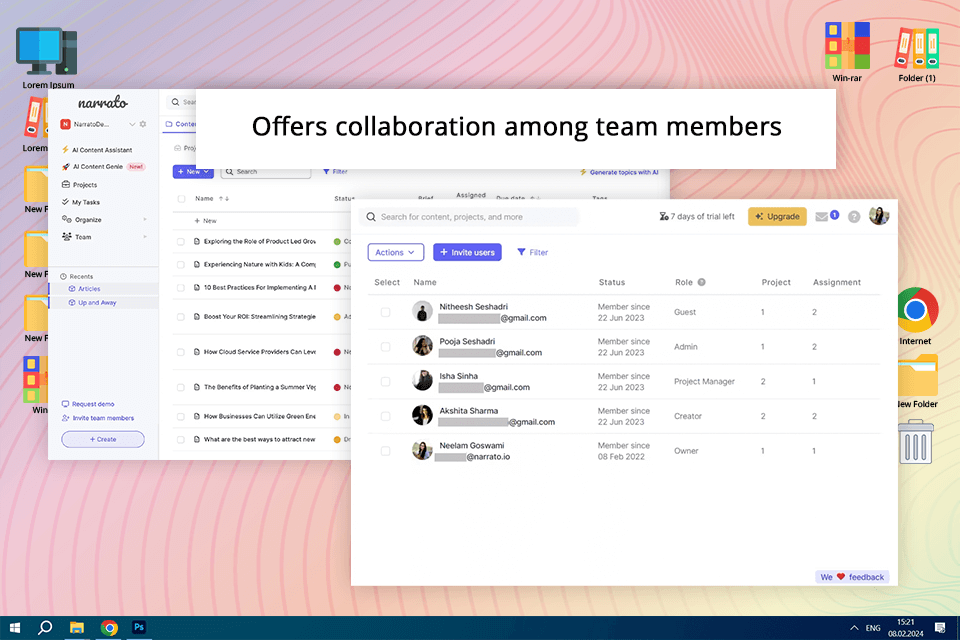Image resolution: width=960 pixels, height=640 pixels.
Task: Open Up and Away under Recents
Action: pyautogui.click(x=97, y=303)
